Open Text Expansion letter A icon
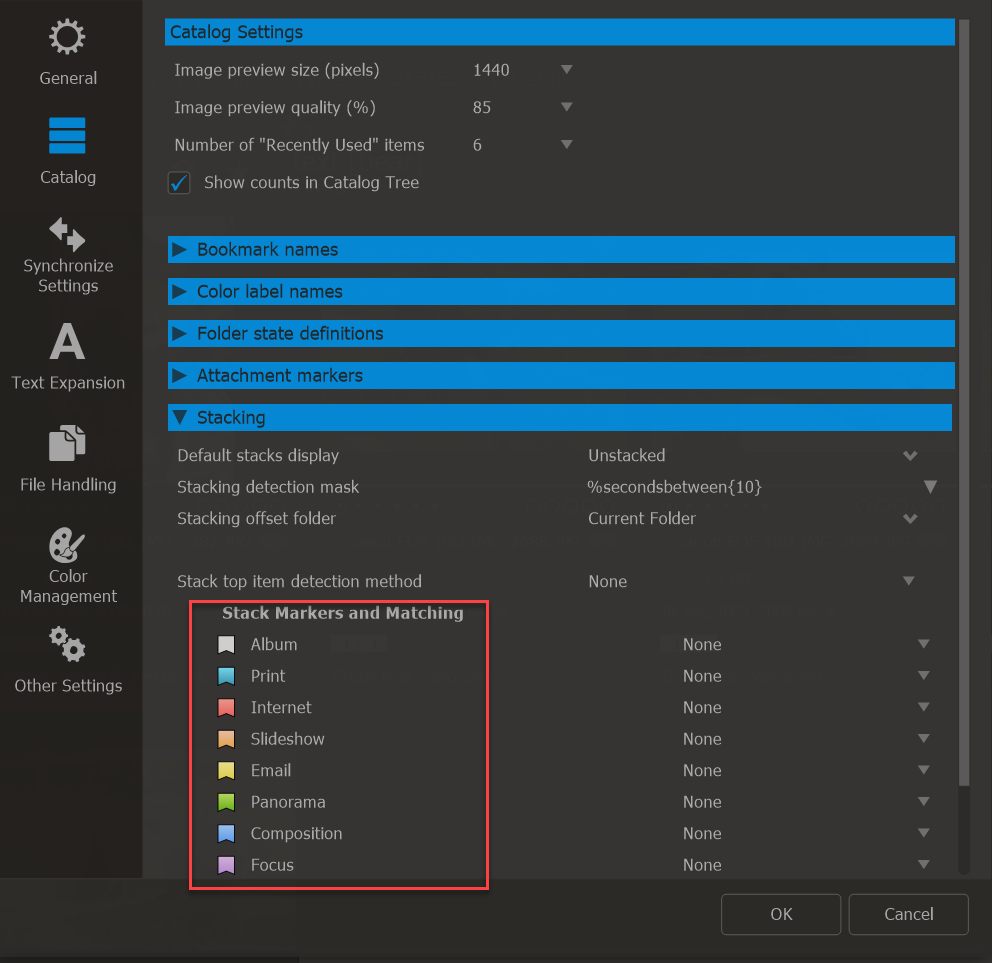992x963 pixels. point(67,341)
